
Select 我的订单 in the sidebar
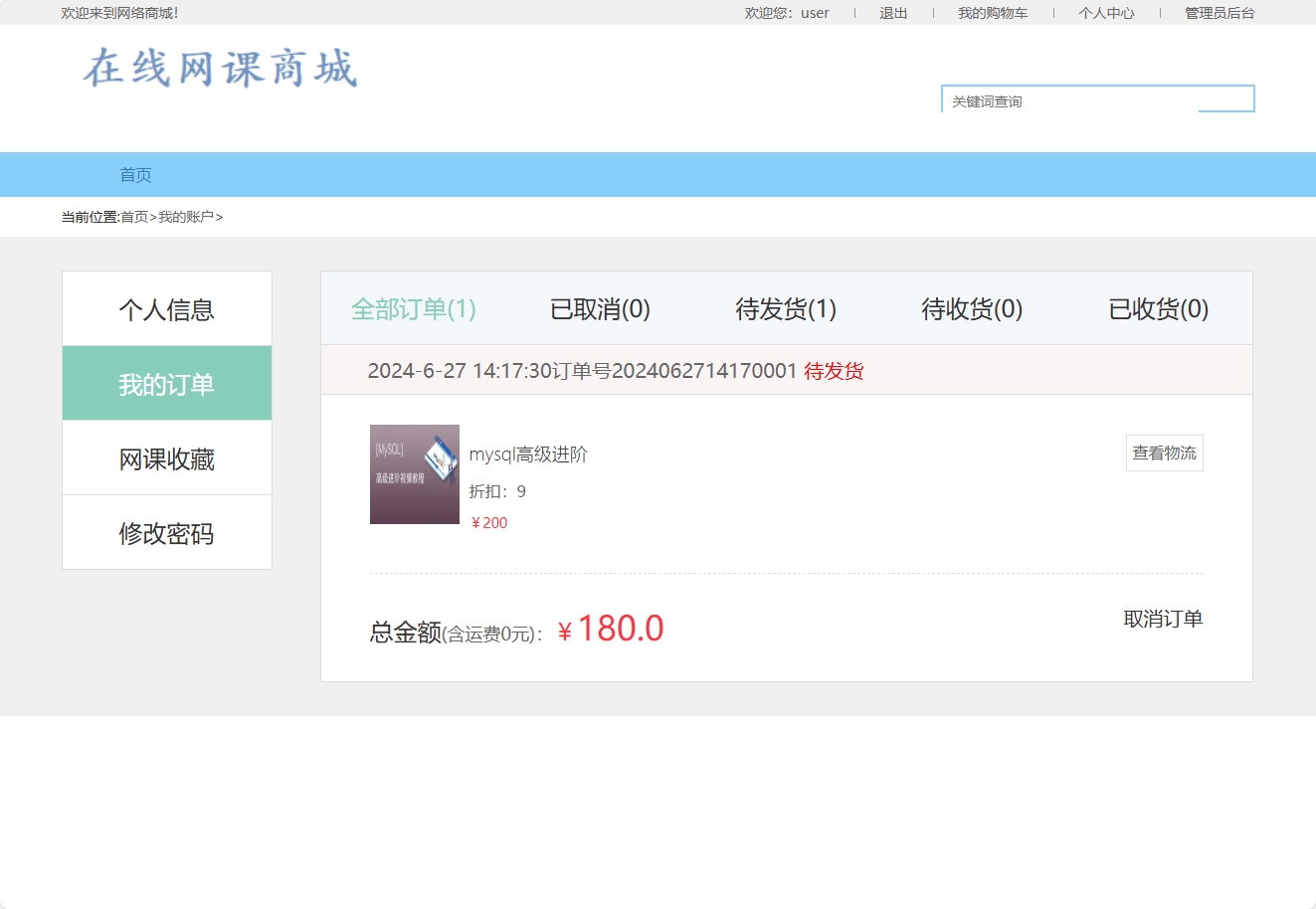coord(166,383)
